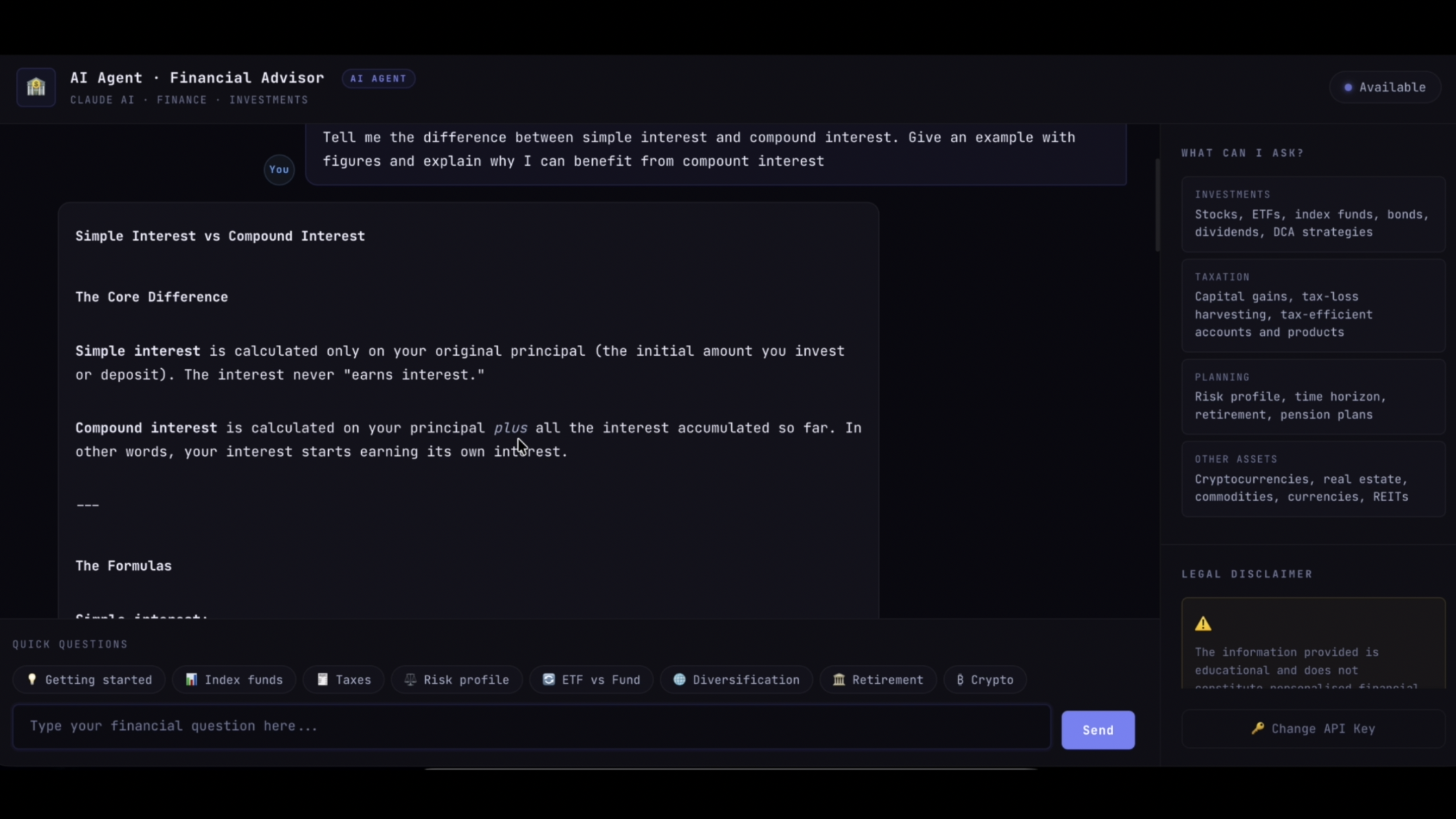The width and height of the screenshot is (1456, 819).
Task: Click the 'Simple Interest vs Compound Interest' heading
Action: click(220, 236)
